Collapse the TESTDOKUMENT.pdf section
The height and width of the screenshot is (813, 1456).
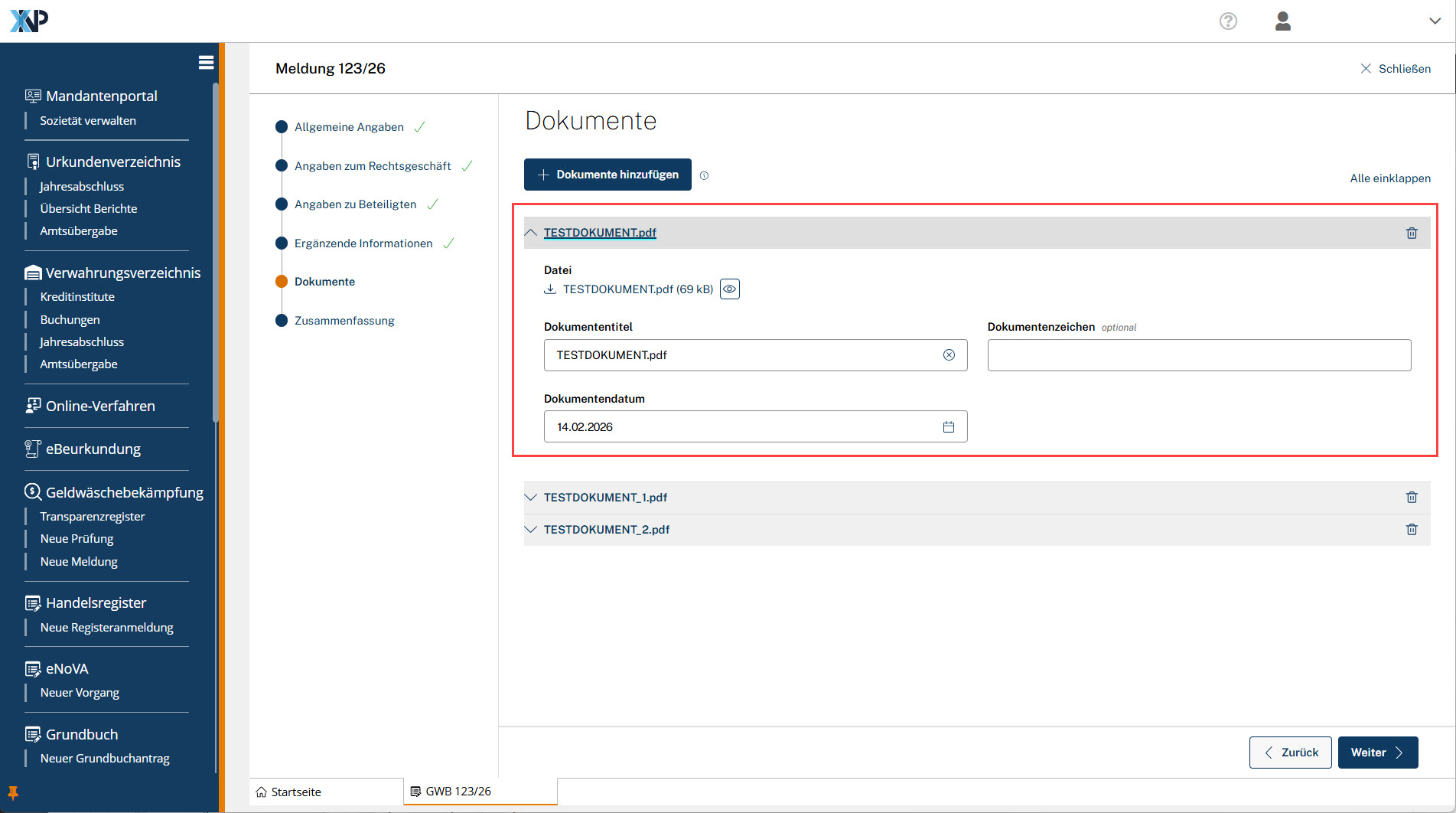click(531, 233)
